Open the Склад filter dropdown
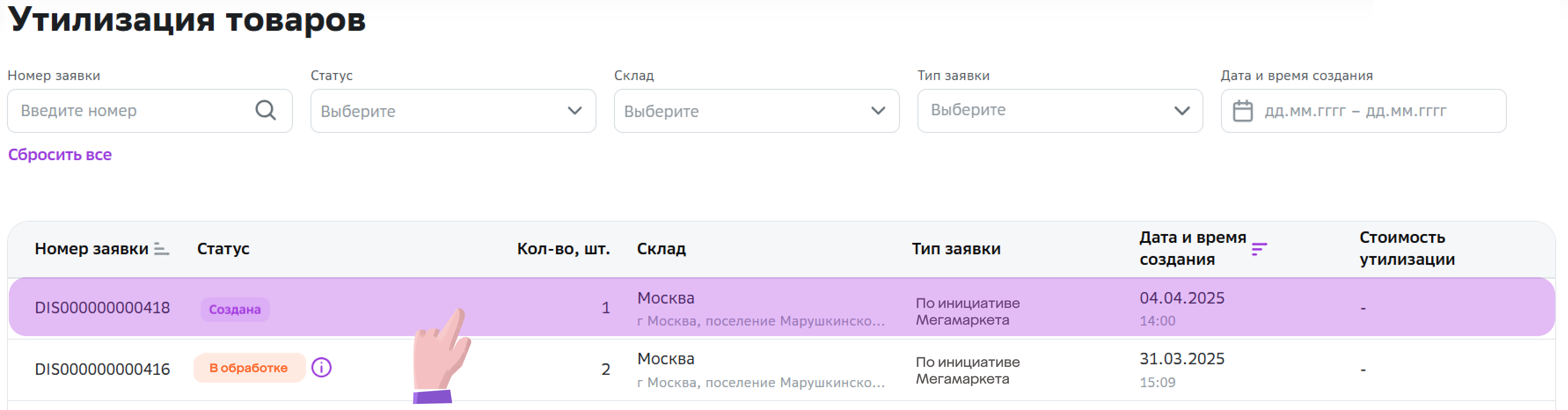The image size is (1568, 410). pos(756,111)
